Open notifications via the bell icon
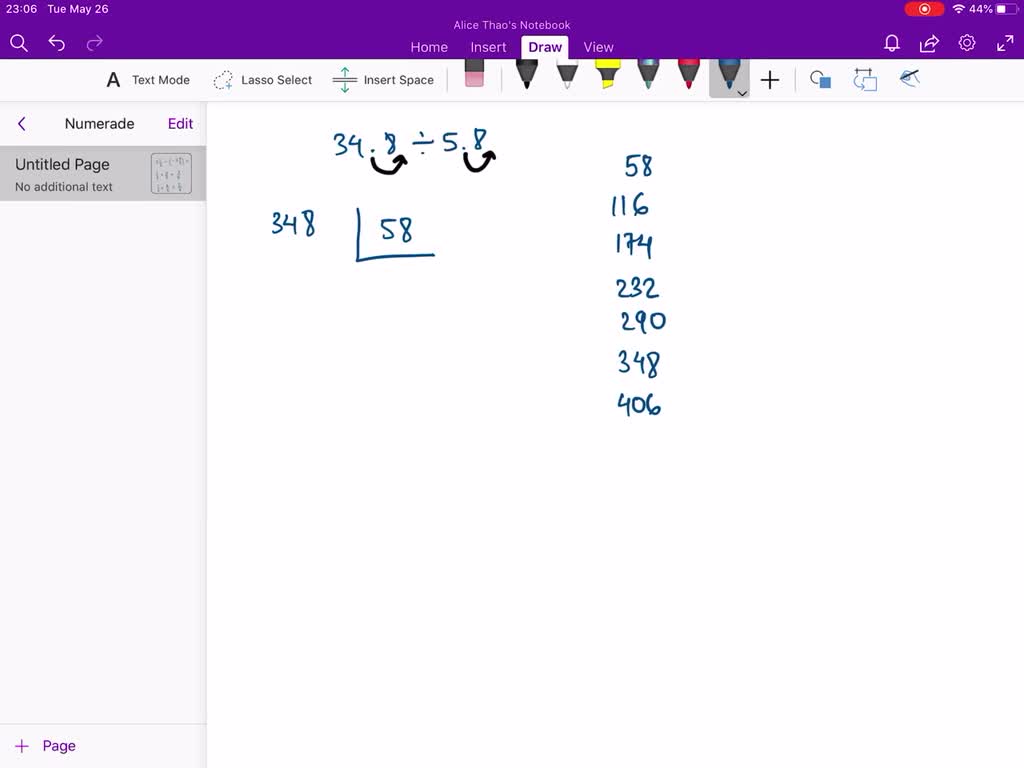 pos(891,43)
